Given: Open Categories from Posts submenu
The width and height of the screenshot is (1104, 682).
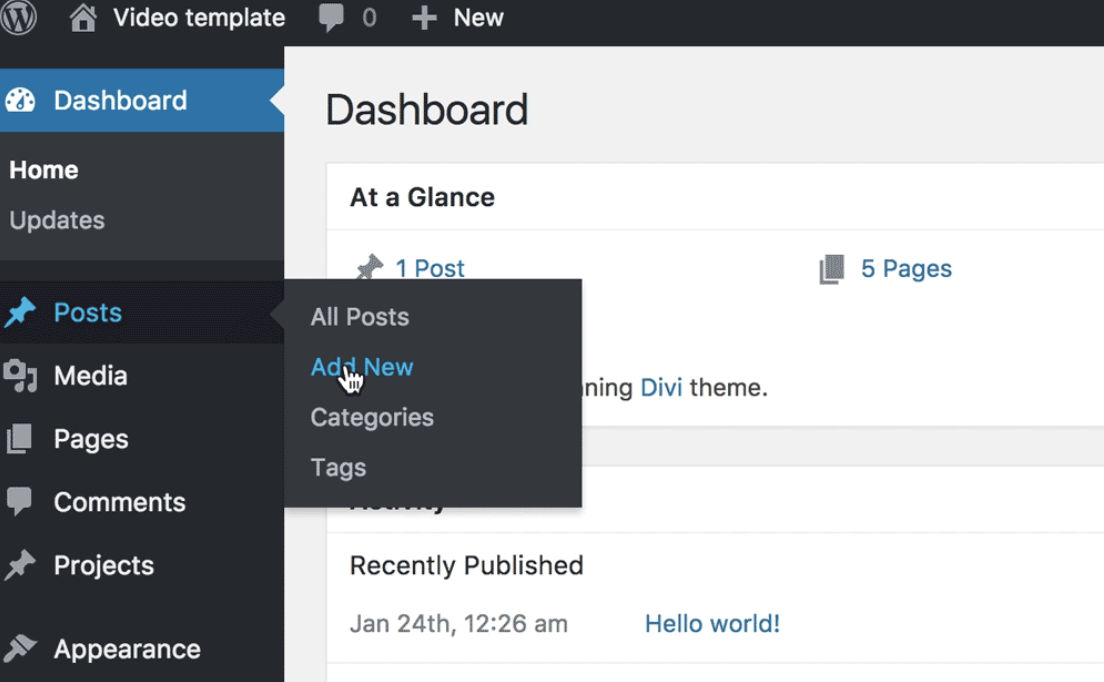Looking at the screenshot, I should click(372, 417).
